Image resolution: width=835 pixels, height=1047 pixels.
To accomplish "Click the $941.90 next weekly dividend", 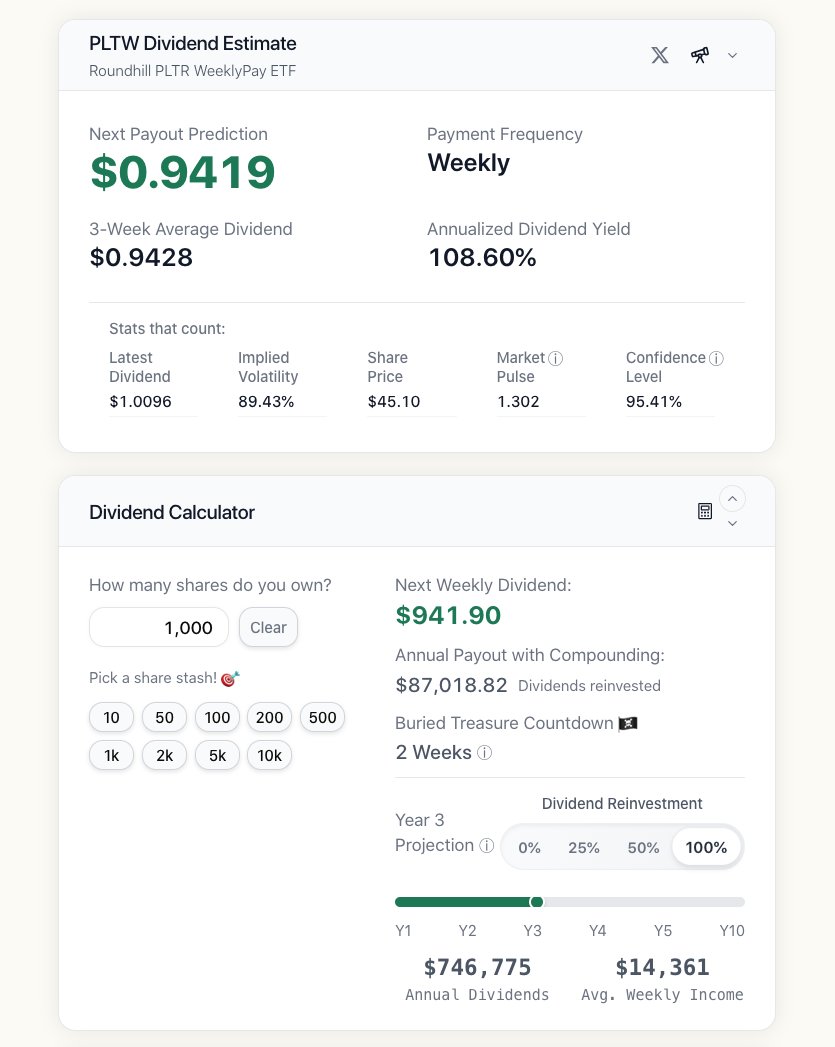I will point(448,615).
